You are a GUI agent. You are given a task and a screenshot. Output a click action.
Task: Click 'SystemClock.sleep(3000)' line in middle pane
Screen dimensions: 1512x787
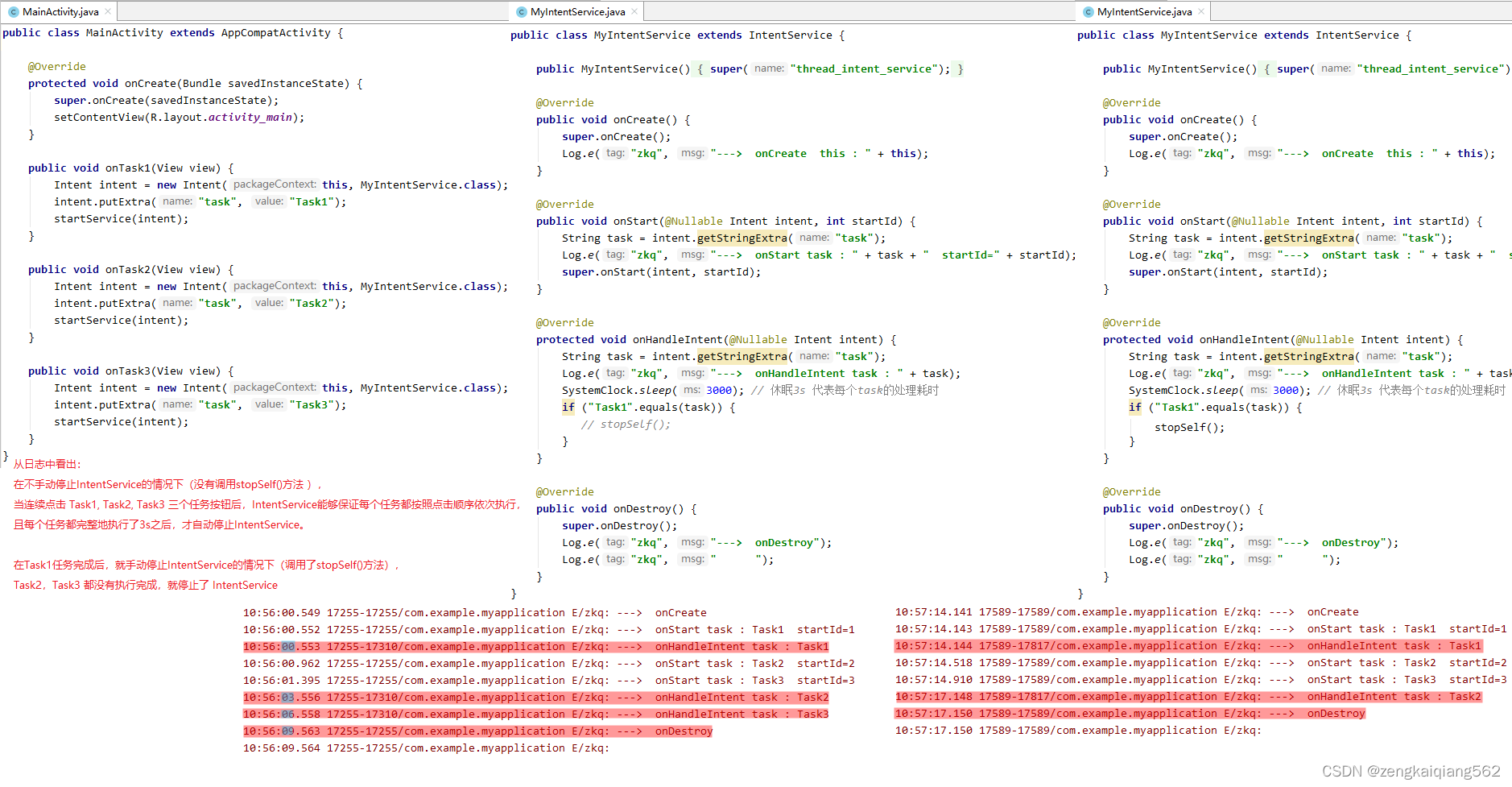tap(750, 391)
